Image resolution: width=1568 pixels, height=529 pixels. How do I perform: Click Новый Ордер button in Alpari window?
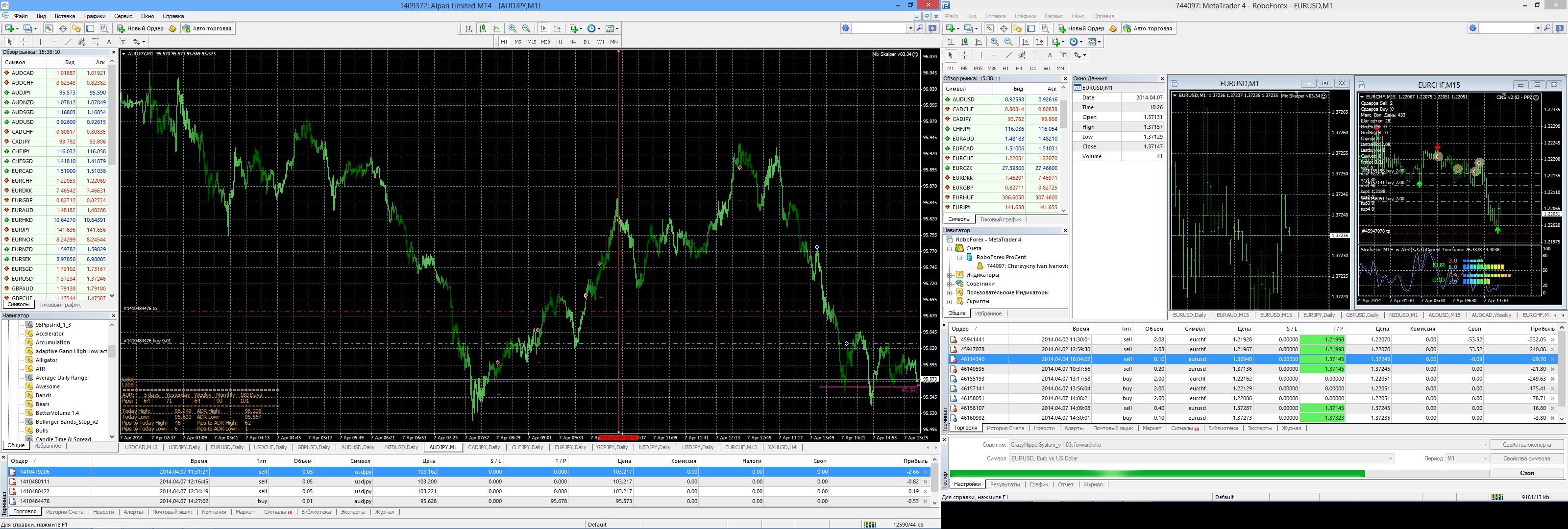tap(141, 28)
